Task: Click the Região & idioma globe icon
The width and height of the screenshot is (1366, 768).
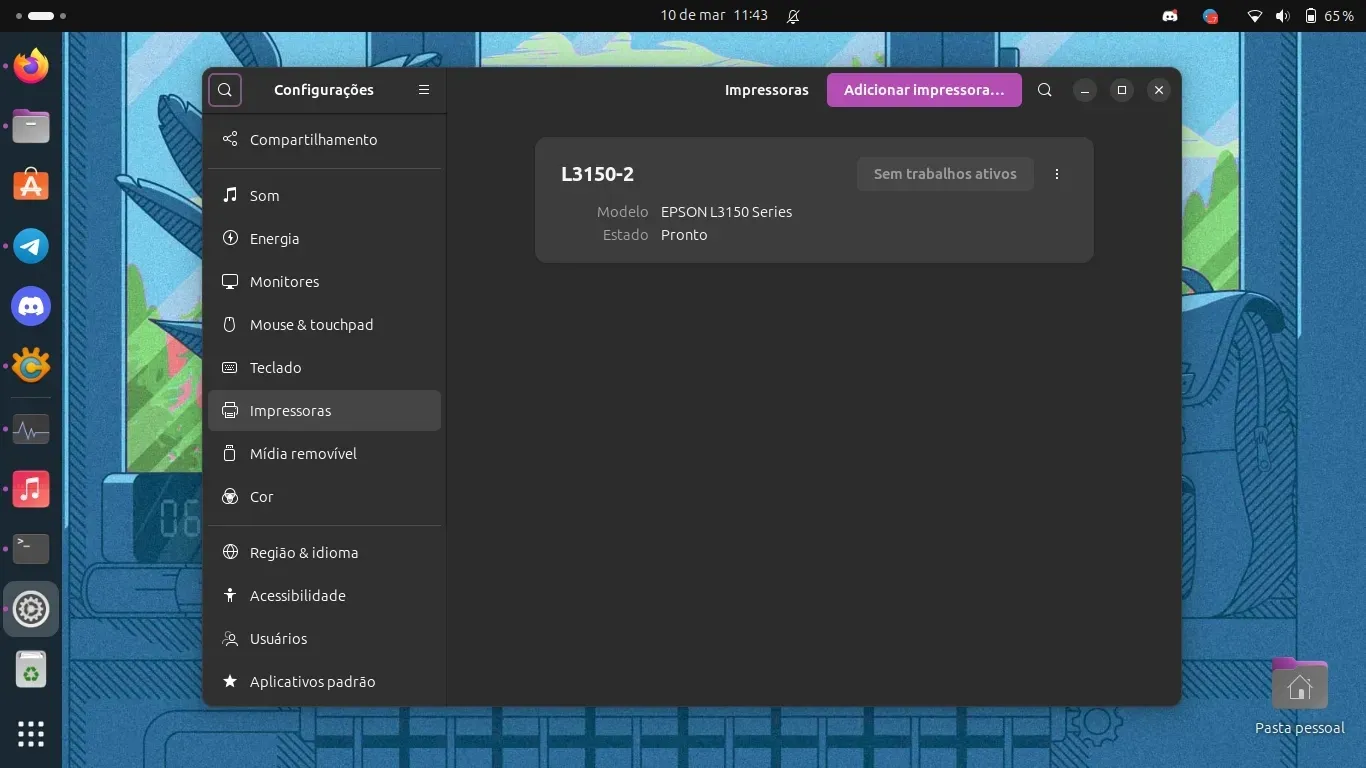Action: point(230,553)
